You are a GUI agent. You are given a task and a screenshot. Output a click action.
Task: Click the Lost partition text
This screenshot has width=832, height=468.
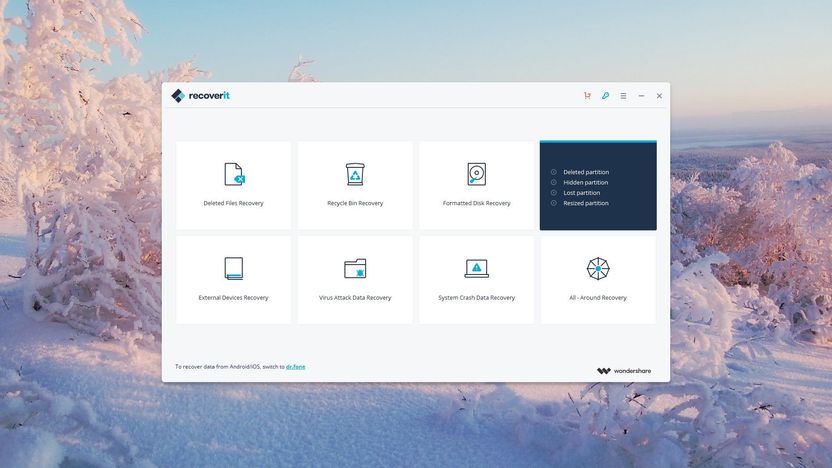[x=582, y=193]
